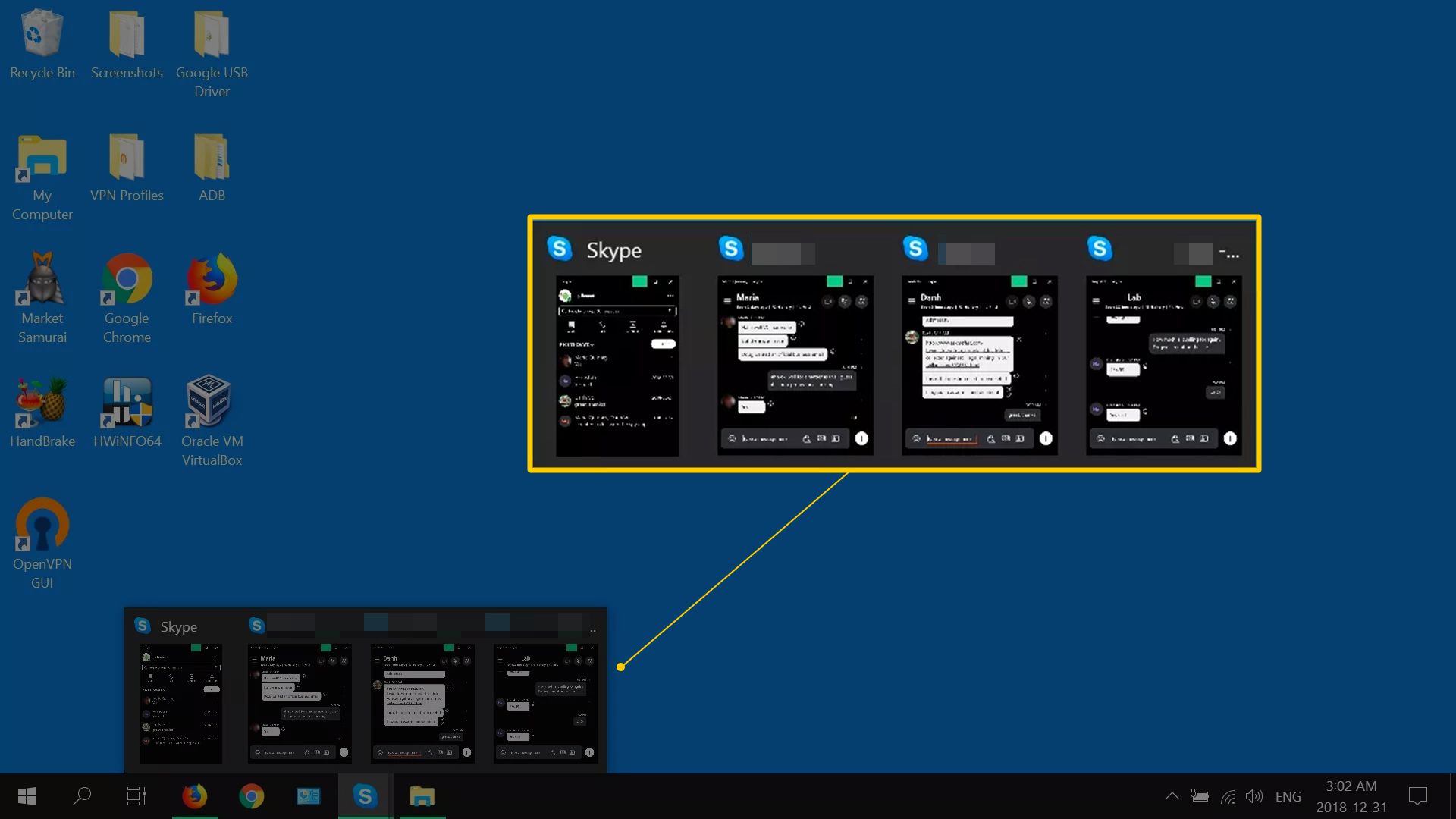
Task: Select the My Computer shortcut
Action: click(x=42, y=178)
